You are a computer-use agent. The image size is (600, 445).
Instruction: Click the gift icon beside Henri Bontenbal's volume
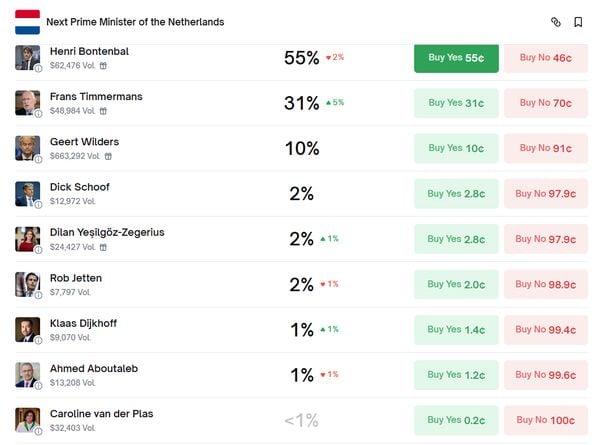point(103,66)
